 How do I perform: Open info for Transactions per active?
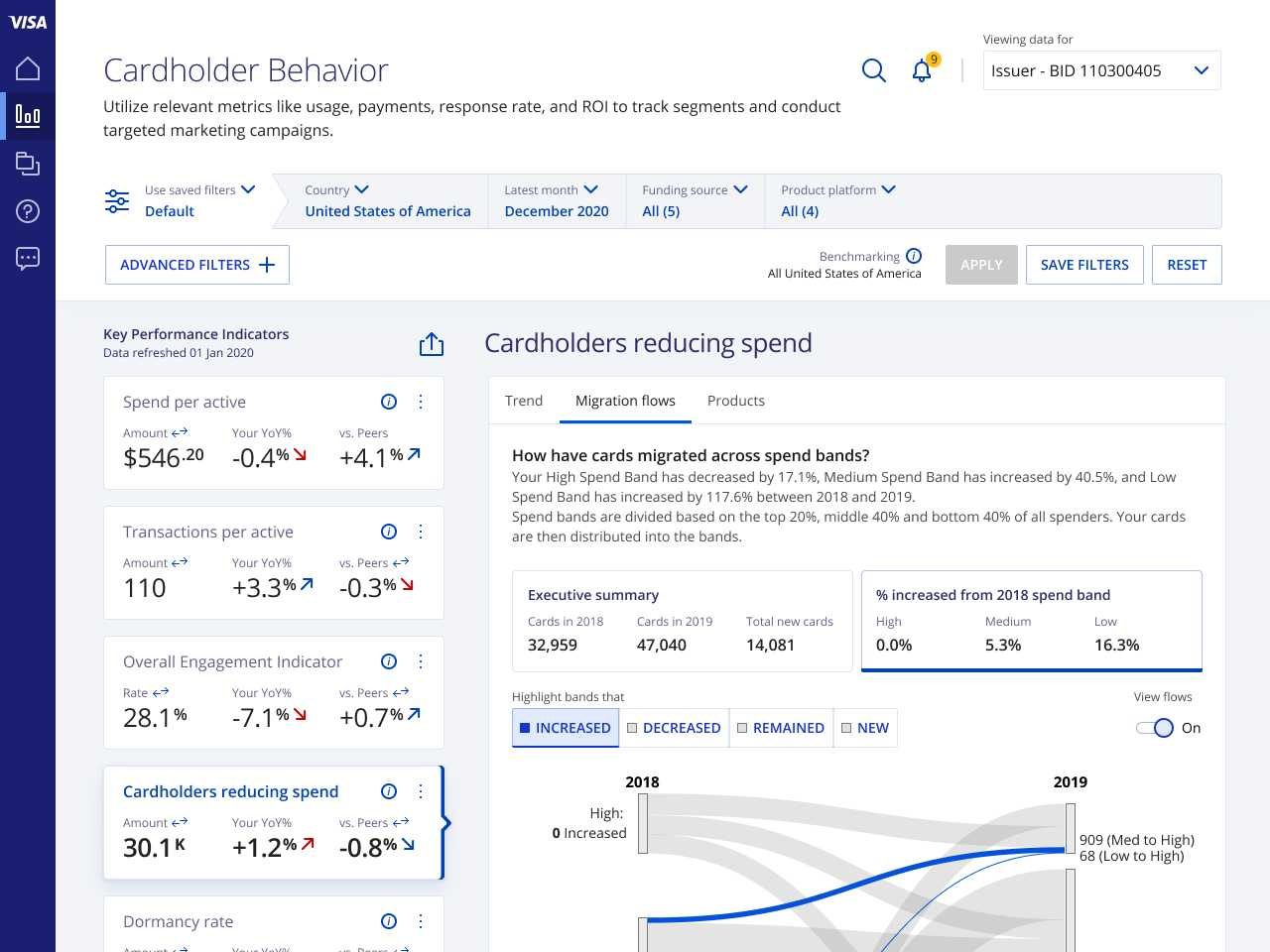pos(389,532)
